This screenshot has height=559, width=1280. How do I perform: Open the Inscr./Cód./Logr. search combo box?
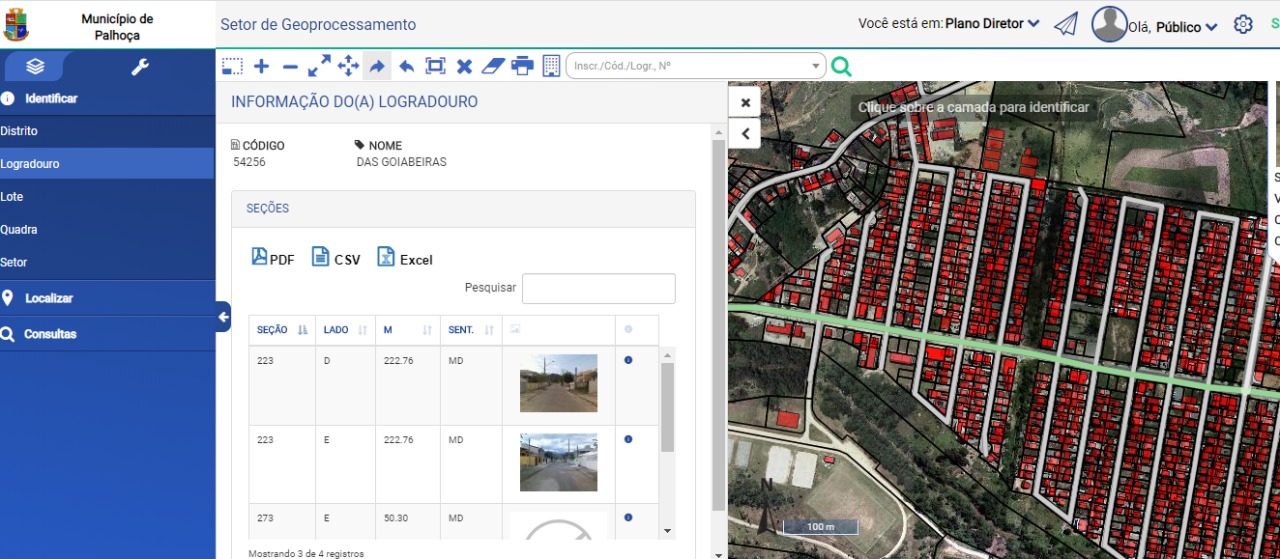696,66
